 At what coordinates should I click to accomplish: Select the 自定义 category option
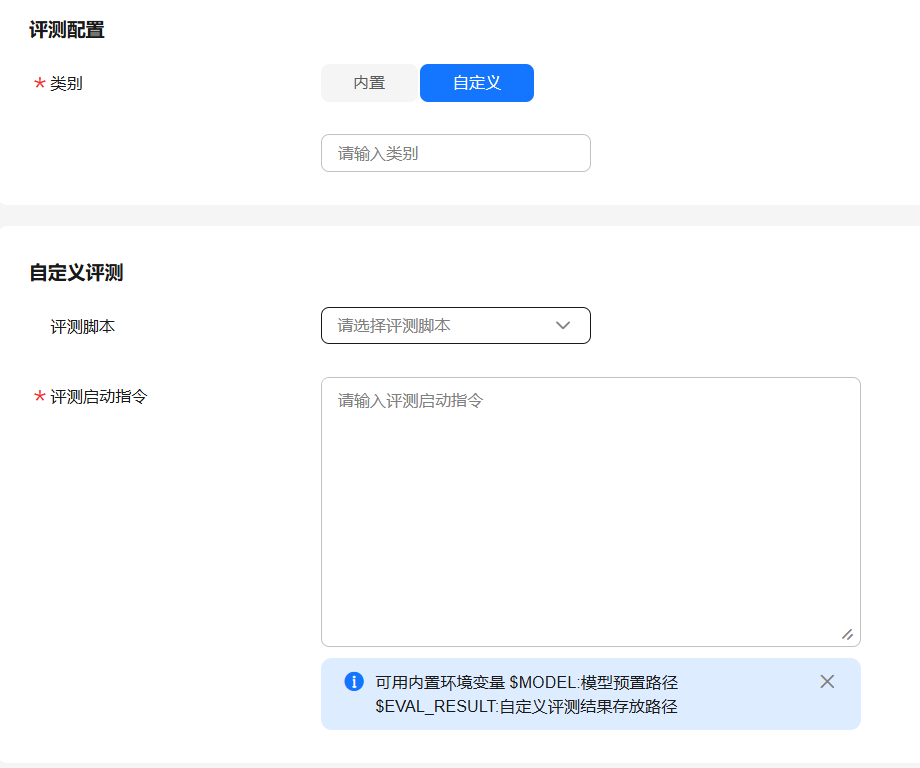click(x=477, y=83)
